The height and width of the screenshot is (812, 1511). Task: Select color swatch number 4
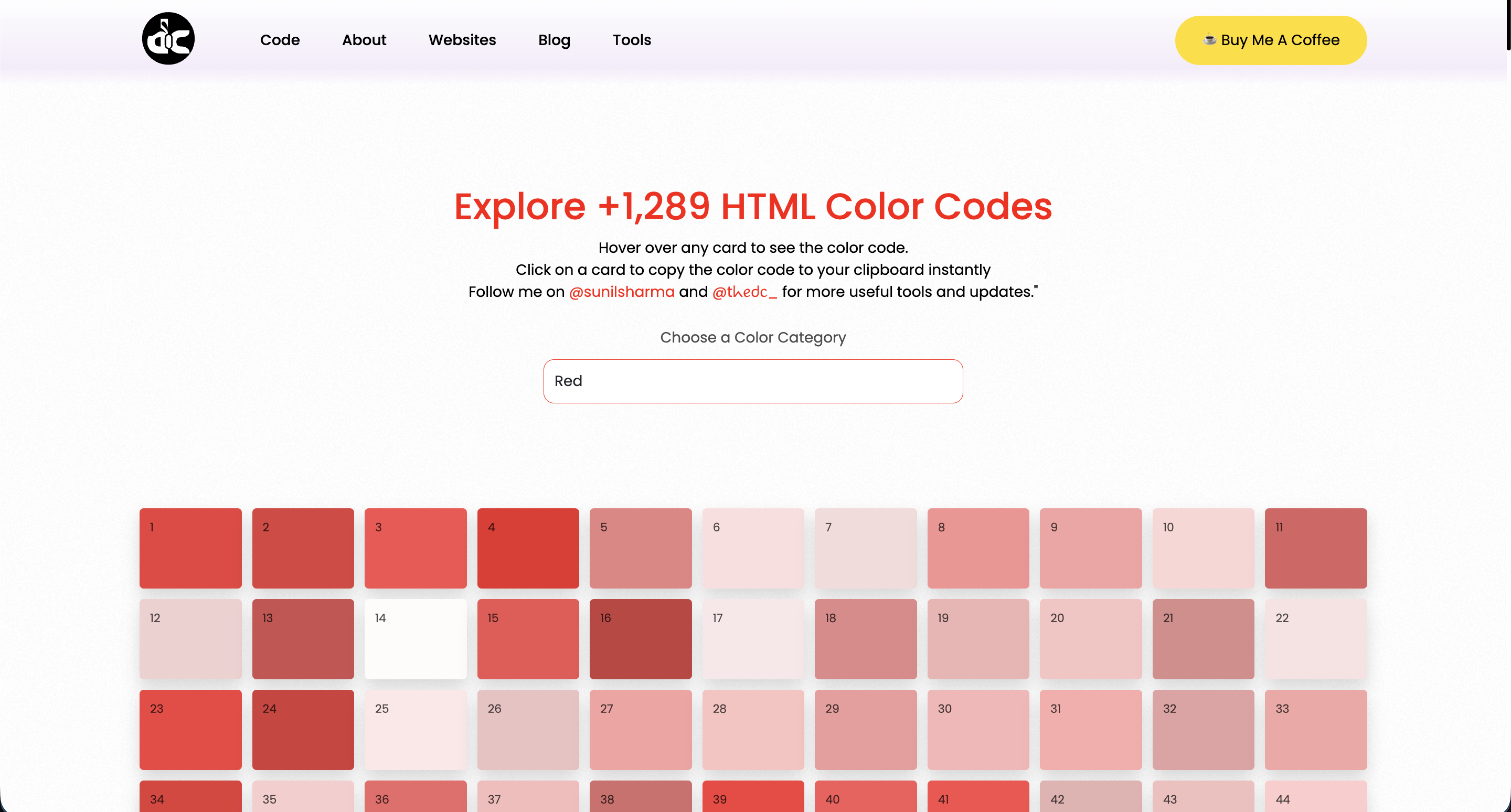click(x=528, y=548)
